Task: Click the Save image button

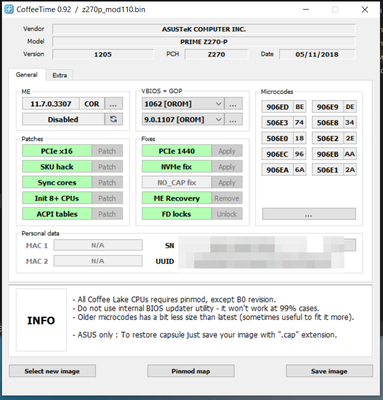Action: [x=329, y=371]
